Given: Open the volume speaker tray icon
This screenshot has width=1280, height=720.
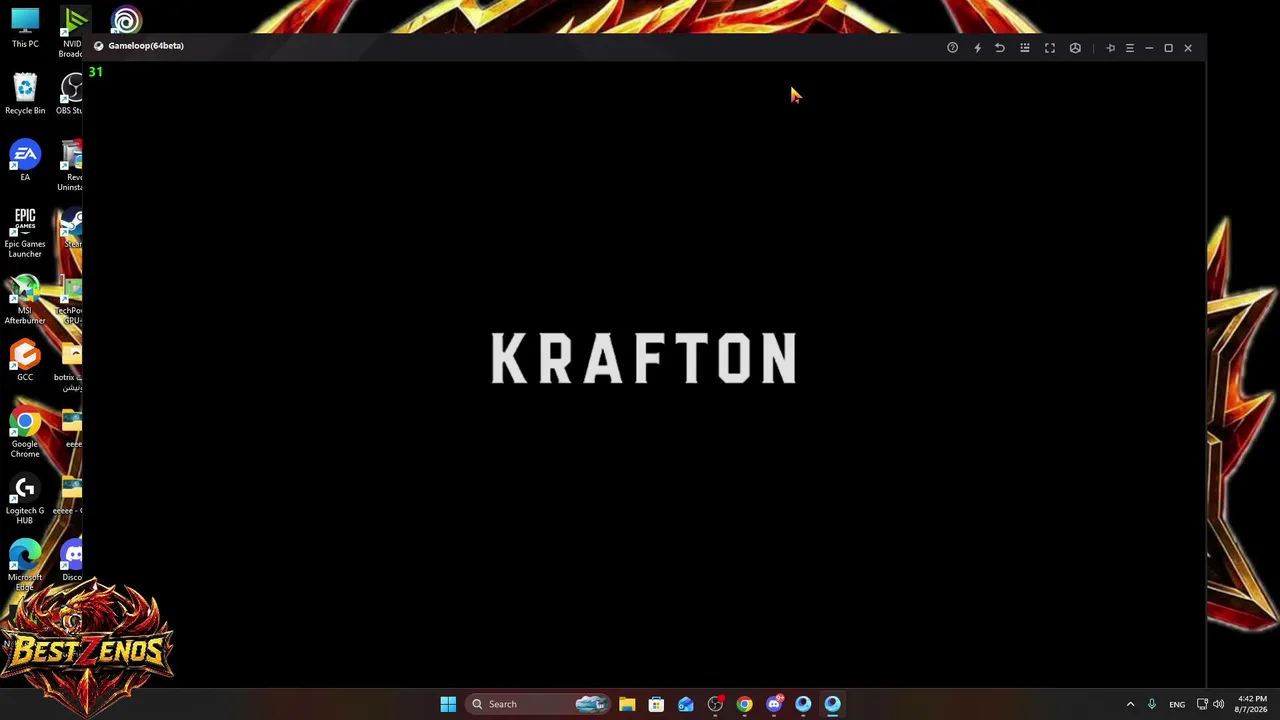Looking at the screenshot, I should (x=1219, y=704).
